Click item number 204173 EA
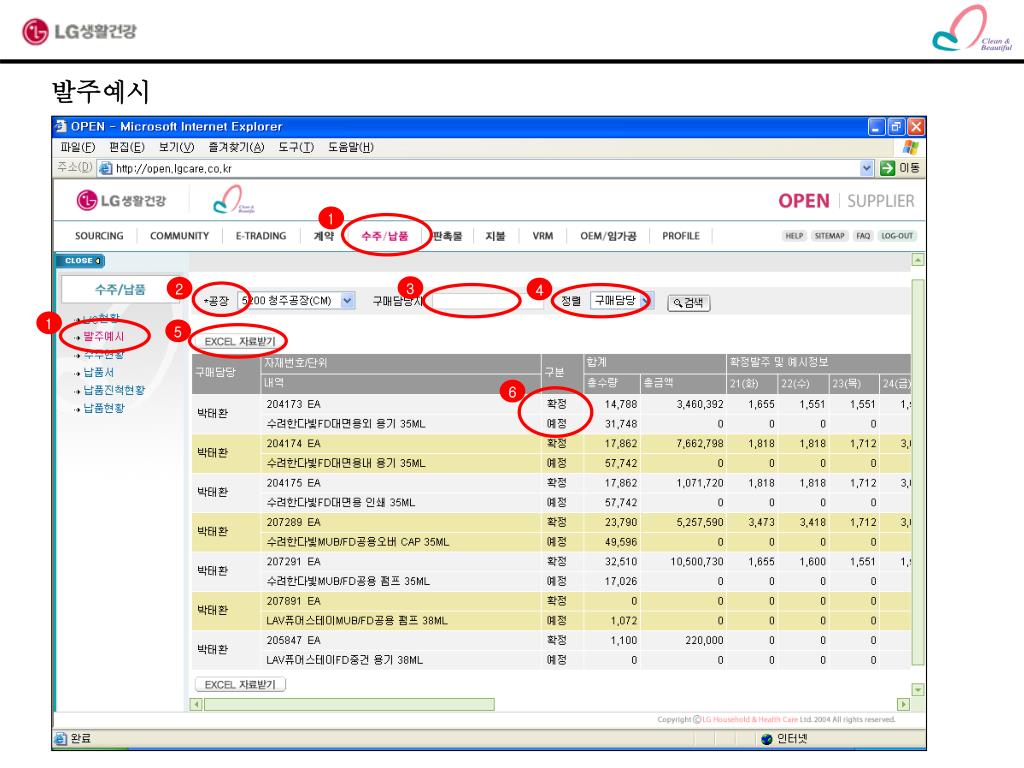Viewport: 1024px width, 768px height. coord(293,404)
